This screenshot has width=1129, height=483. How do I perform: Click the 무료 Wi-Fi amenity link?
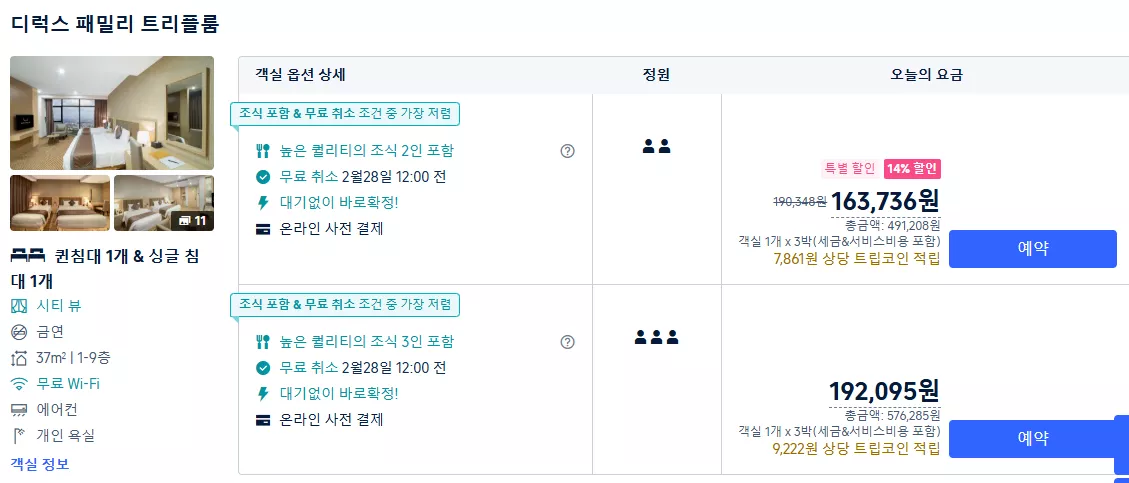point(68,384)
